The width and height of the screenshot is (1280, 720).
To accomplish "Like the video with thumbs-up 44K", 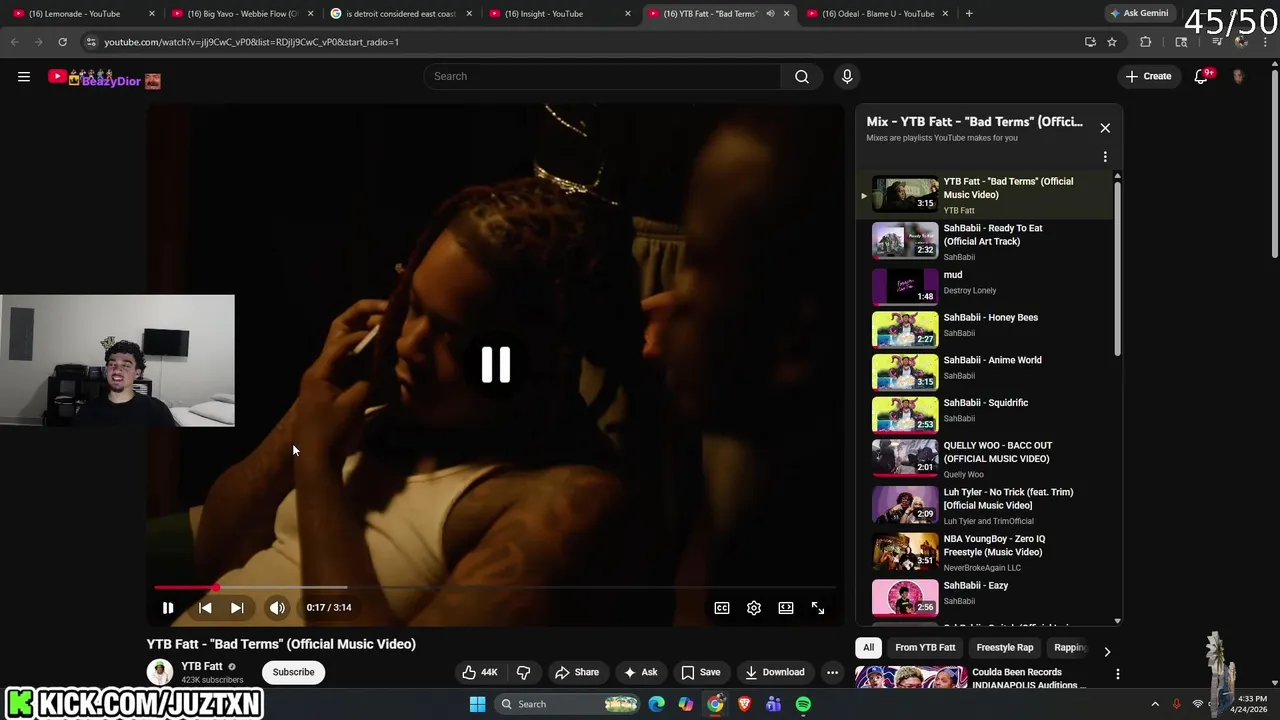I will click(x=479, y=672).
